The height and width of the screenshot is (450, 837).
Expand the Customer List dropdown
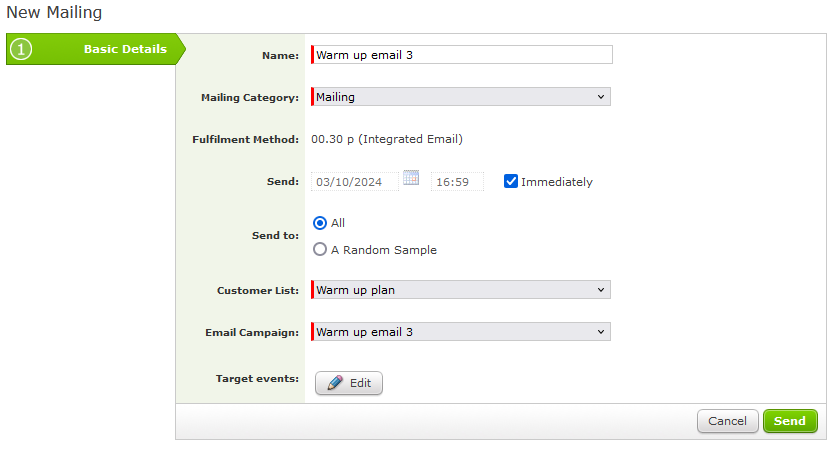coord(461,290)
